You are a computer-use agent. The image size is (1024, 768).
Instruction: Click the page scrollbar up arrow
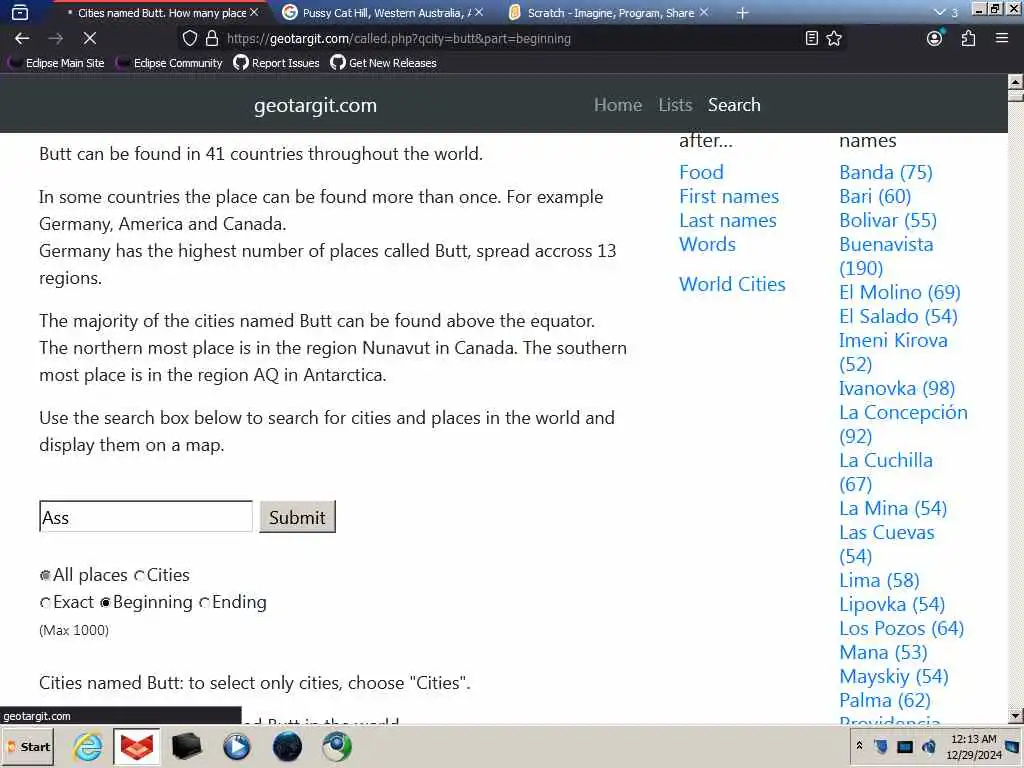(1016, 82)
